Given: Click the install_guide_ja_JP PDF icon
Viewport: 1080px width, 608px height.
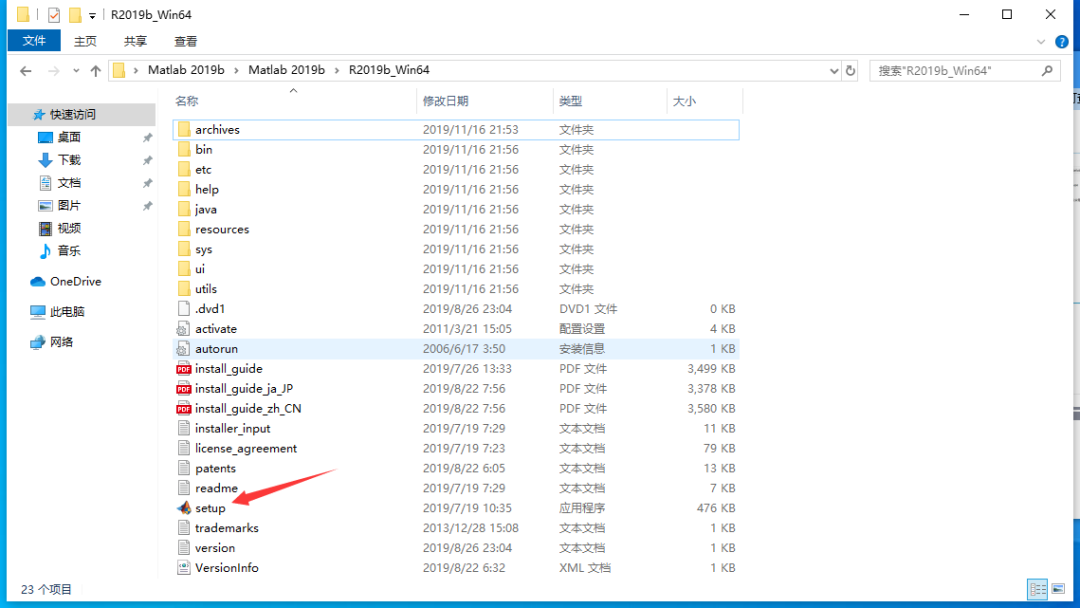Looking at the screenshot, I should (184, 389).
